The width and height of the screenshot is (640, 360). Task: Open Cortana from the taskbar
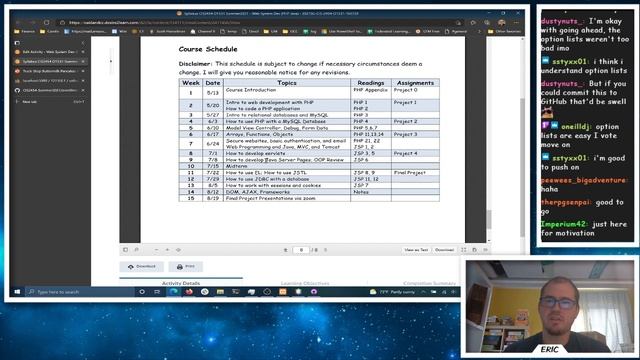[x=142, y=292]
